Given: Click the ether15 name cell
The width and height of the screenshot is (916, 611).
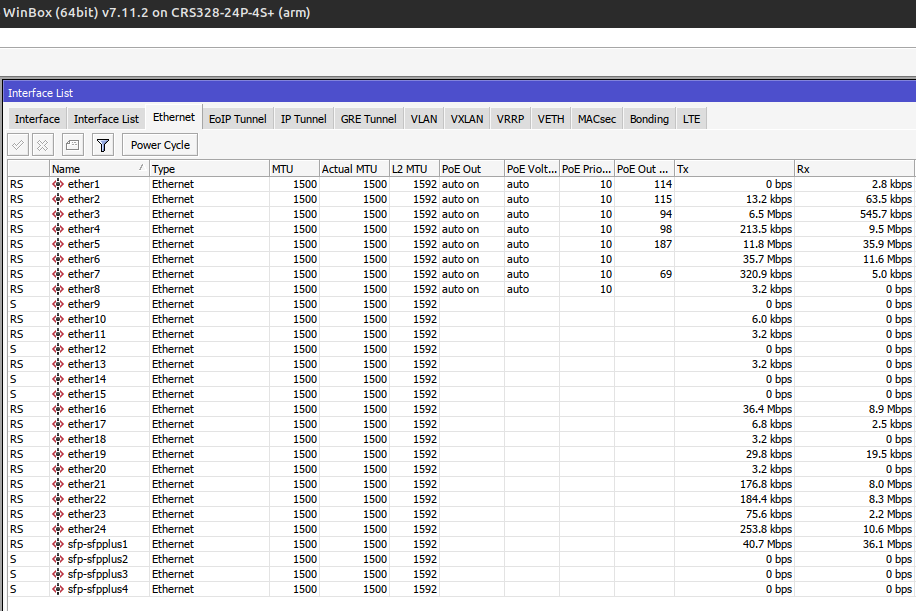Looking at the screenshot, I should click(99, 394).
